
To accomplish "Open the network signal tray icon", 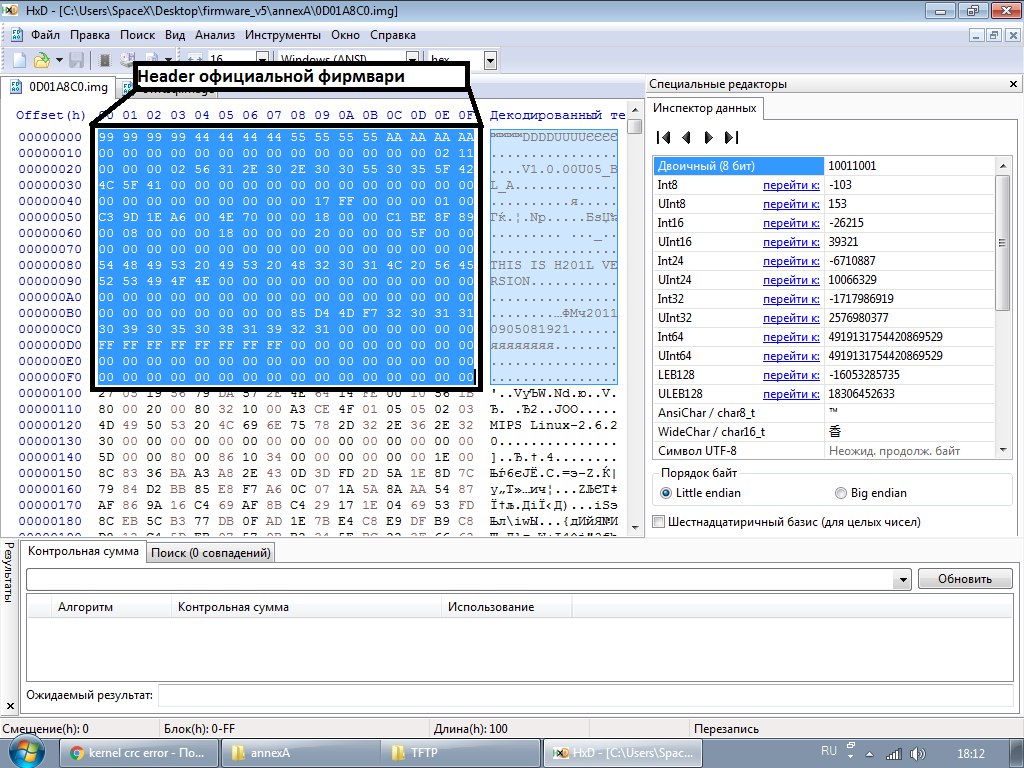I will pos(893,754).
